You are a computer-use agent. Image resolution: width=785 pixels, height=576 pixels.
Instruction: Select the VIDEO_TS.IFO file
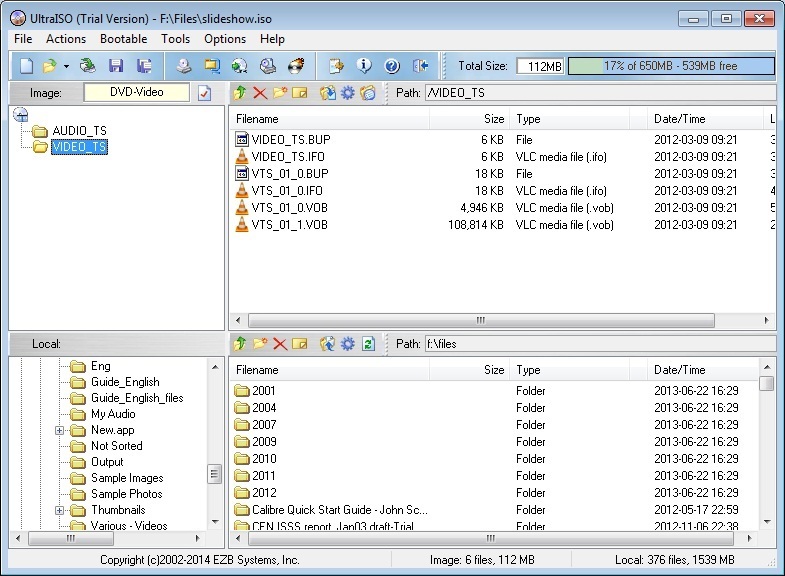click(x=288, y=157)
